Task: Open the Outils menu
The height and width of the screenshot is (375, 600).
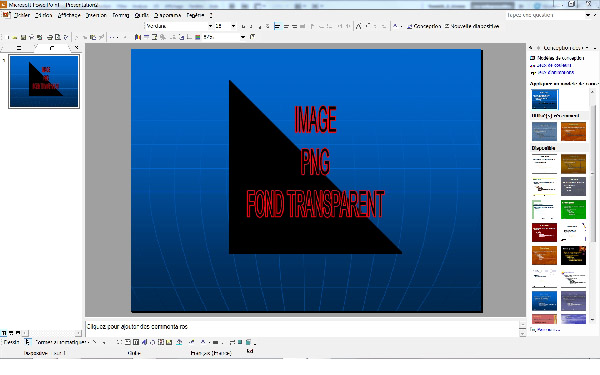Action: click(142, 15)
